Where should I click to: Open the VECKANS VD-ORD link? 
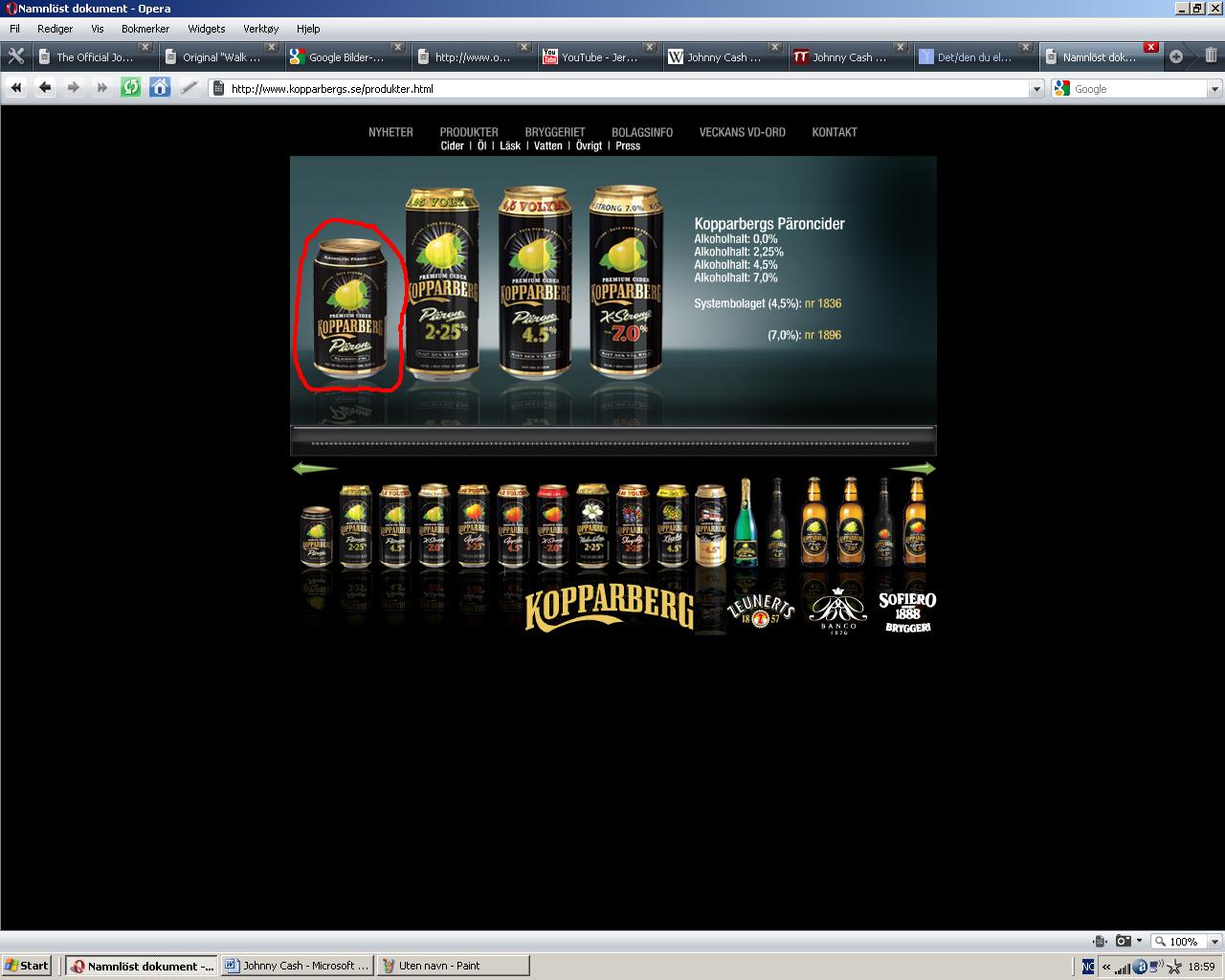742,132
